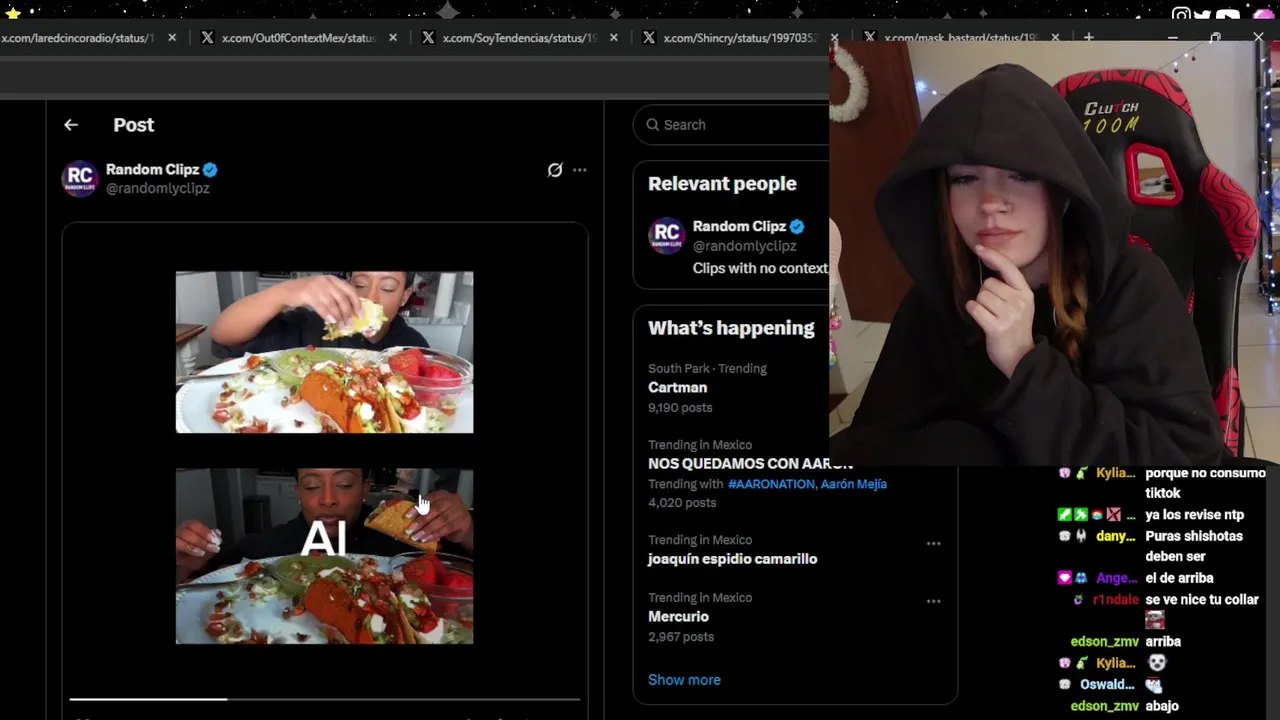Click 'Clips with no context' bio text
1280x720 pixels.
point(760,269)
